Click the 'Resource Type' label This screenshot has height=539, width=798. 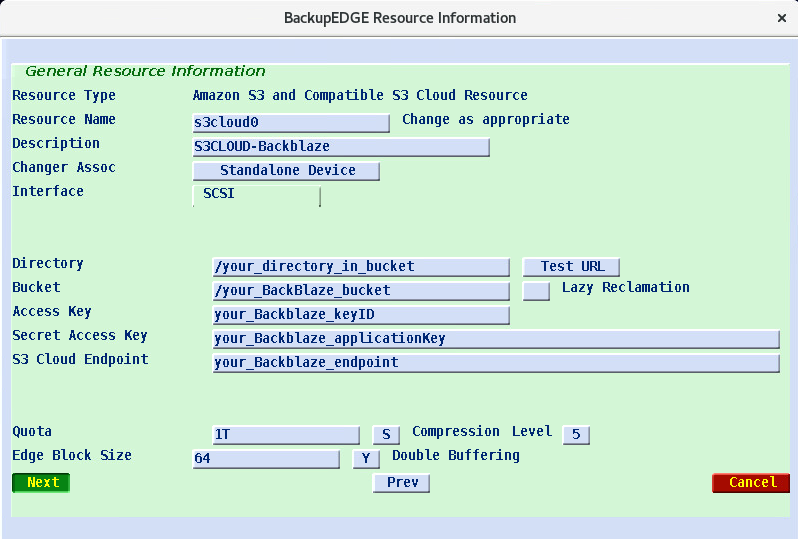pyautogui.click(x=64, y=95)
